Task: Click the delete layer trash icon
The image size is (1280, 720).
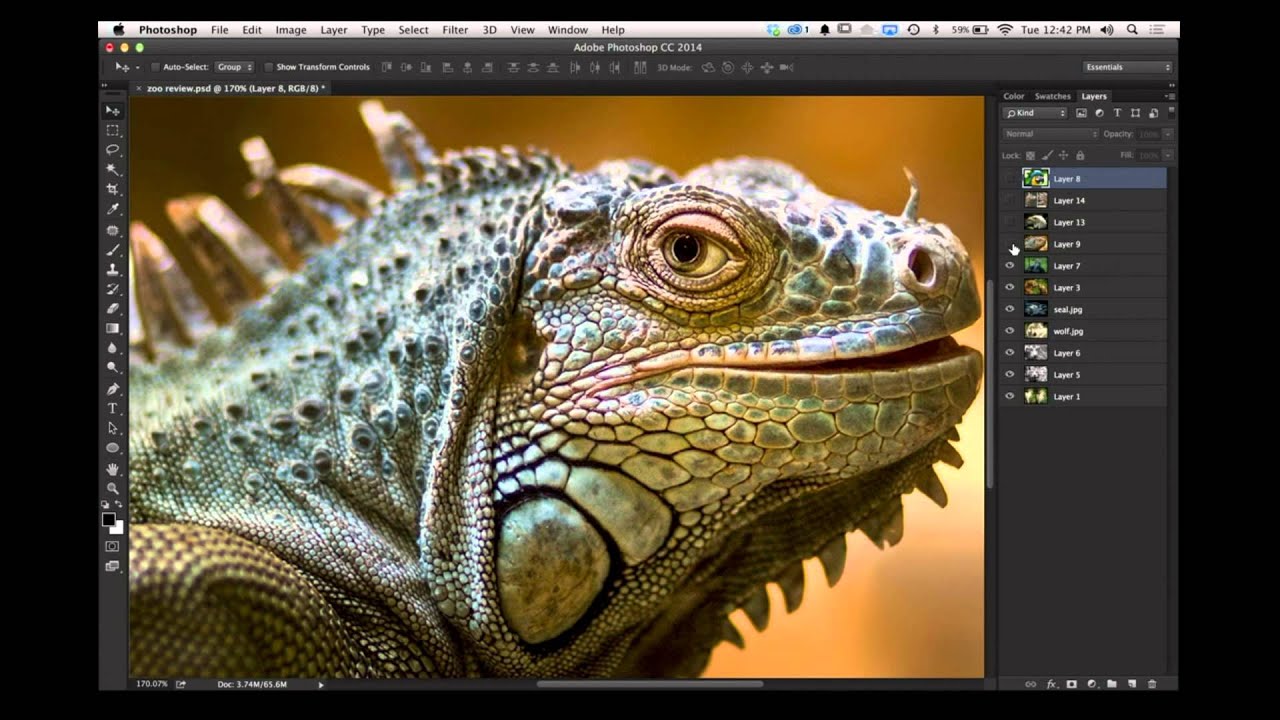Action: click(x=1152, y=684)
